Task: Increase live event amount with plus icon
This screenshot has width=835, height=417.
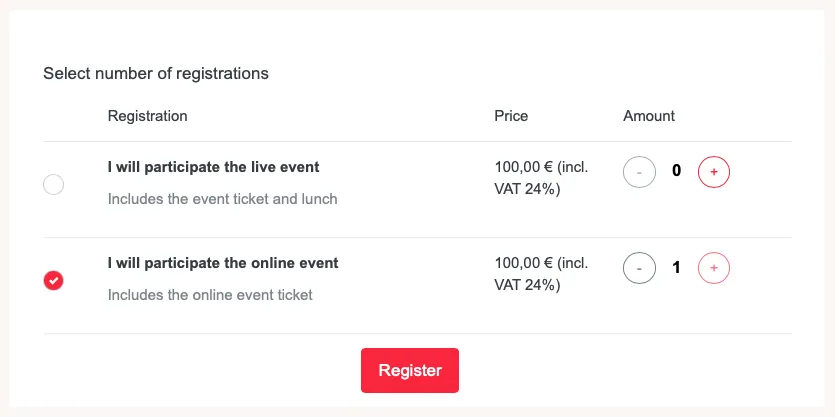Action: click(x=713, y=172)
